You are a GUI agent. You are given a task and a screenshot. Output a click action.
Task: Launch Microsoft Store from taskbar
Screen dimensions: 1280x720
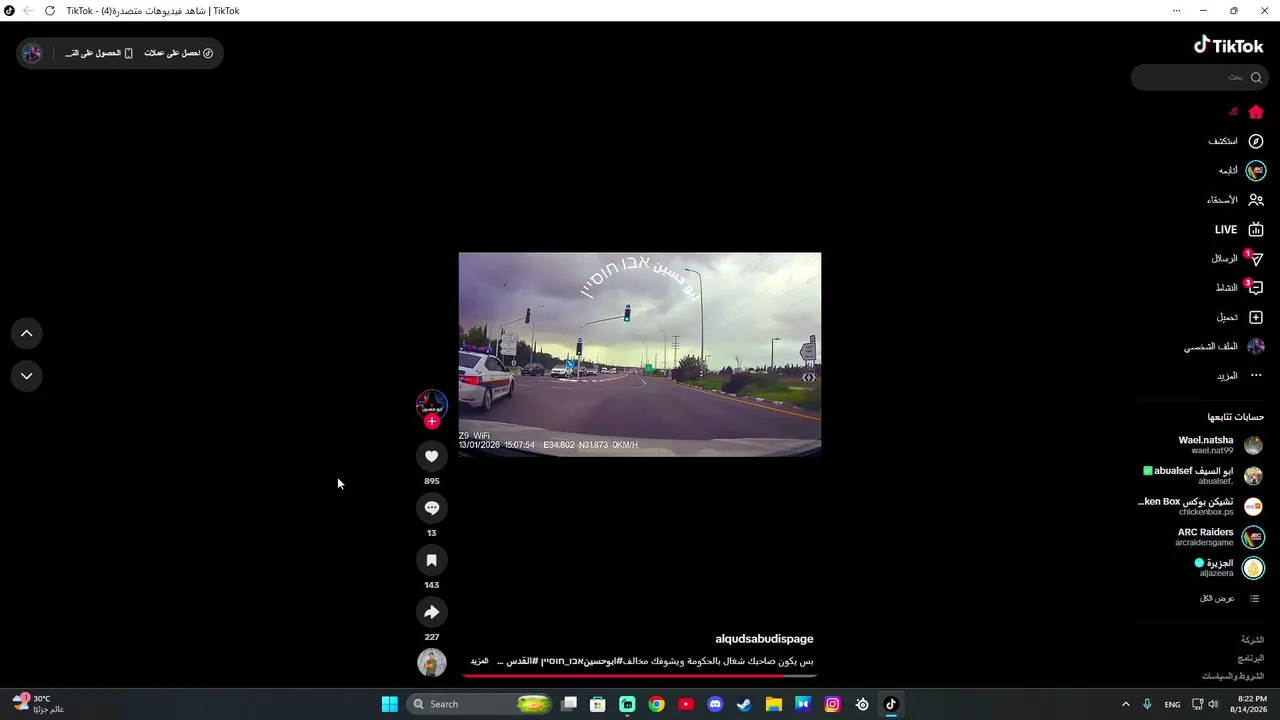[x=598, y=704]
